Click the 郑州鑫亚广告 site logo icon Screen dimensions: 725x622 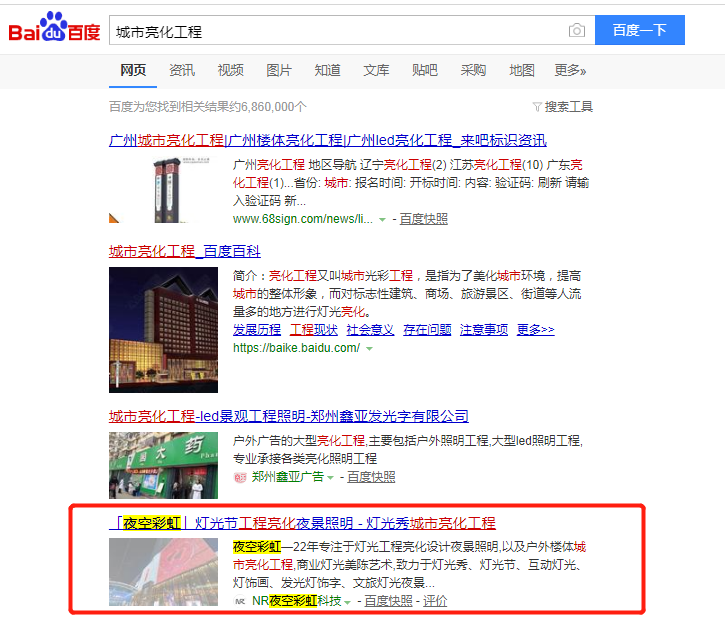(x=240, y=477)
